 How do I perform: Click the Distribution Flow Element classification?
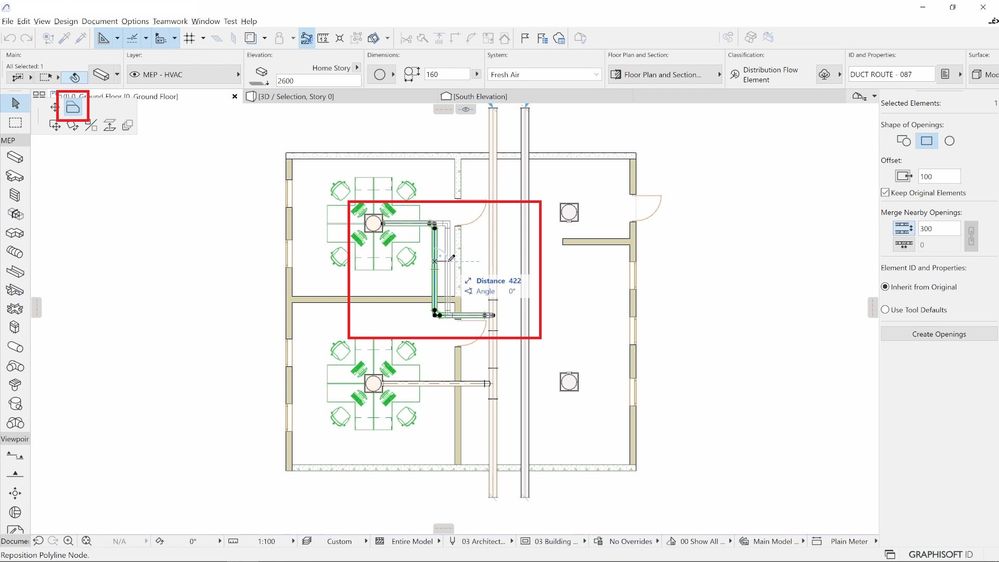click(770, 75)
